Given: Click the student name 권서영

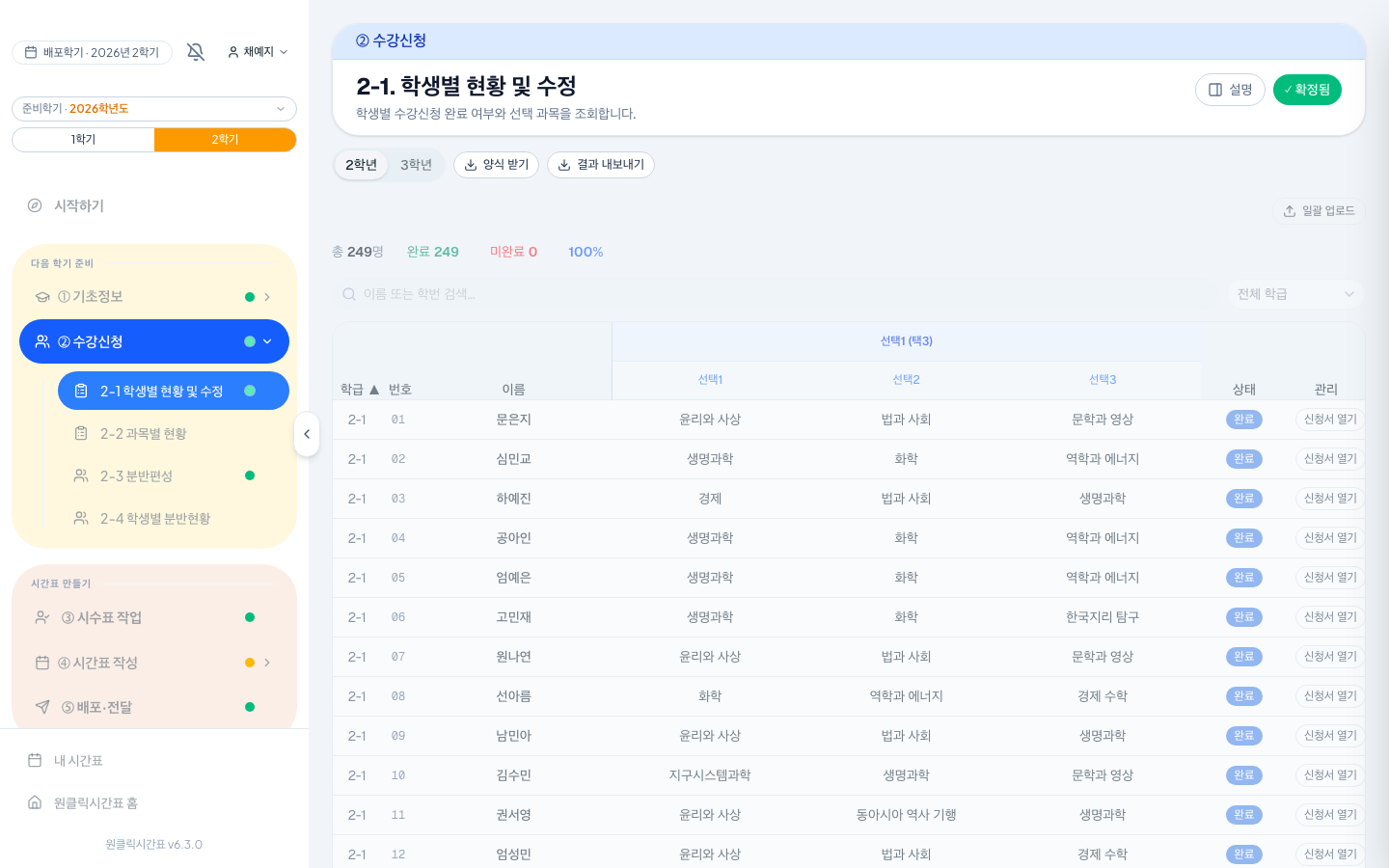Looking at the screenshot, I should (513, 815).
